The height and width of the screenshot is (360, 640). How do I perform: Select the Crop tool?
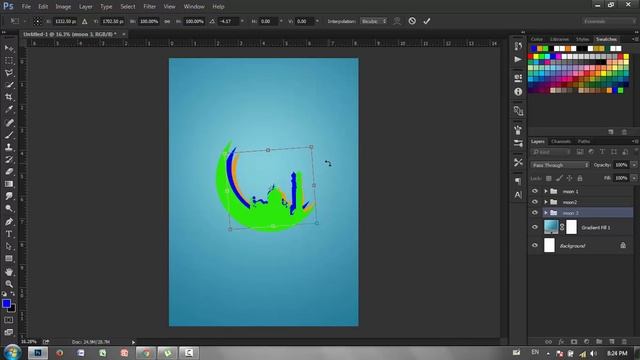tap(9, 97)
